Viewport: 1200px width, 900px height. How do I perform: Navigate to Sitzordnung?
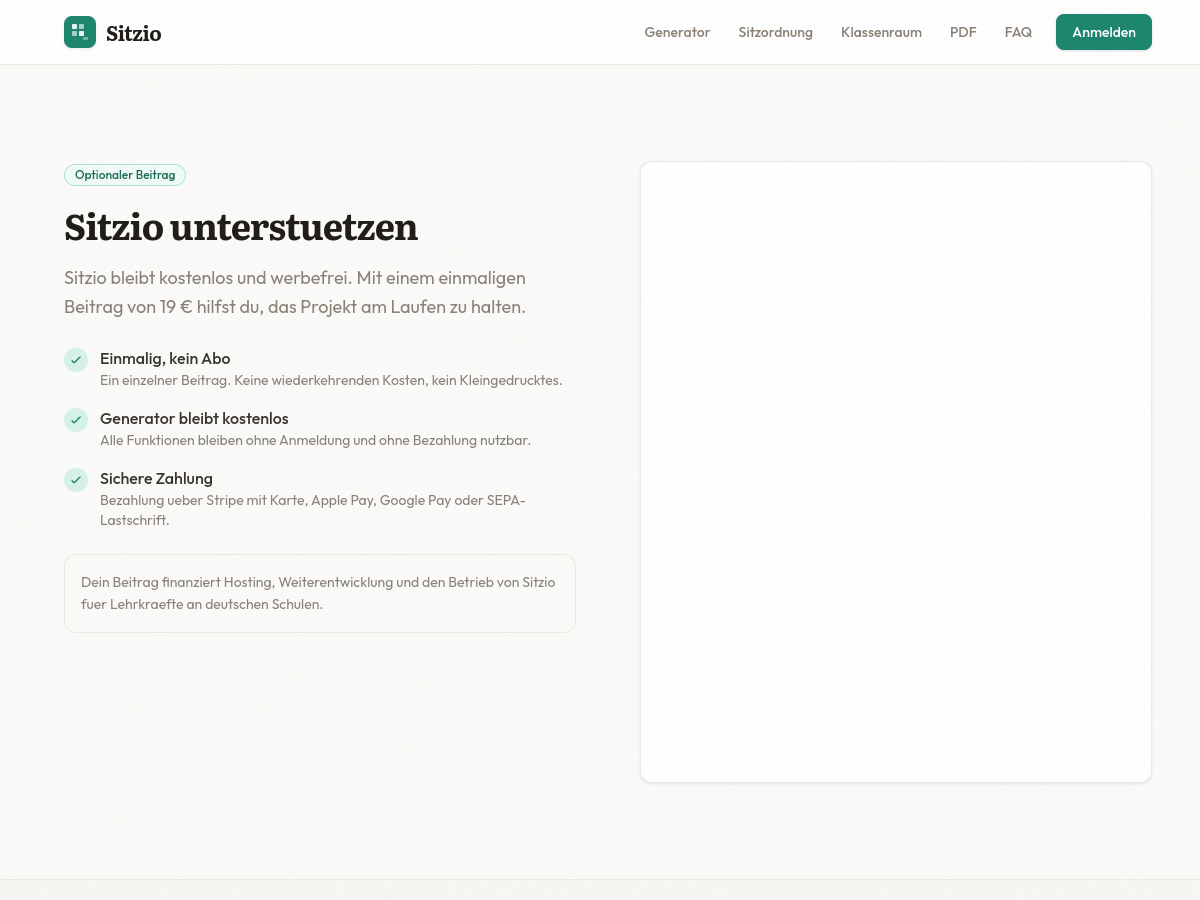click(775, 32)
